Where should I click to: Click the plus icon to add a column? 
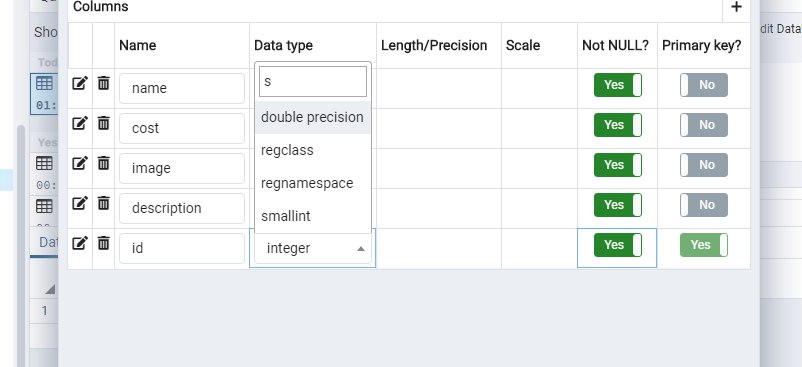736,7
